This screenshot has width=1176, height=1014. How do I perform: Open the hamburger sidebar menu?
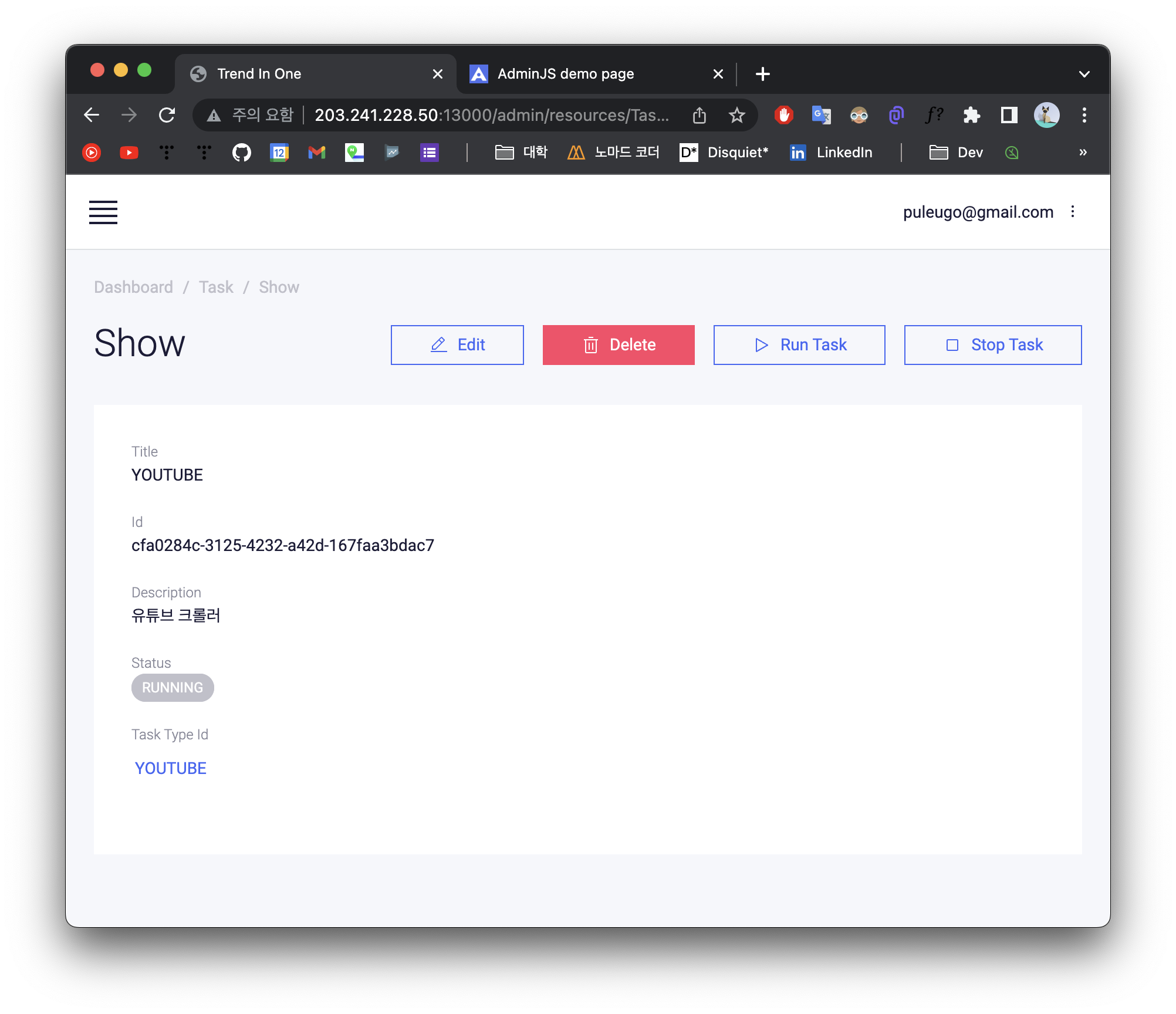coord(103,212)
